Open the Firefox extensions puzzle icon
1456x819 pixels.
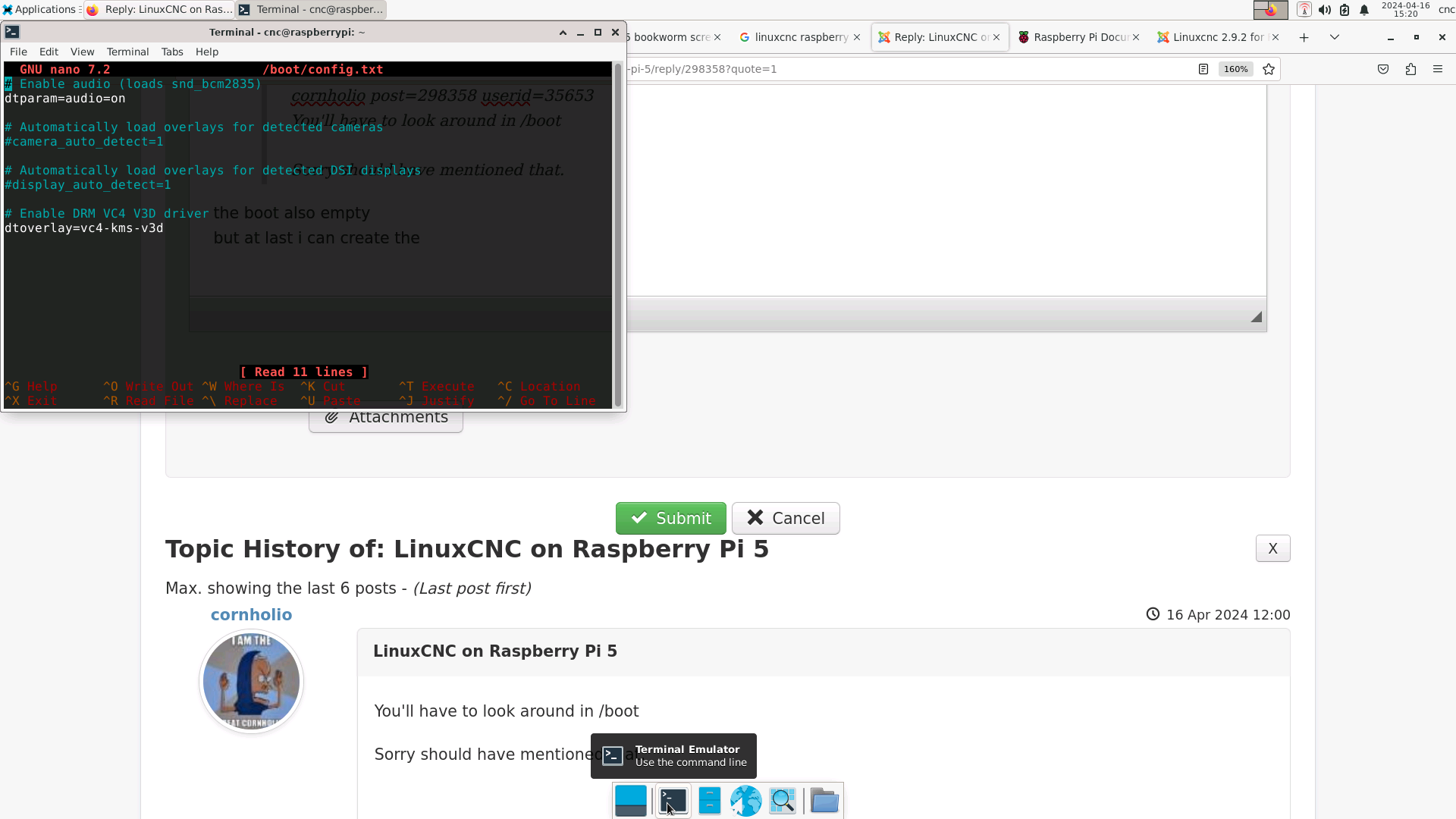pos(1410,69)
